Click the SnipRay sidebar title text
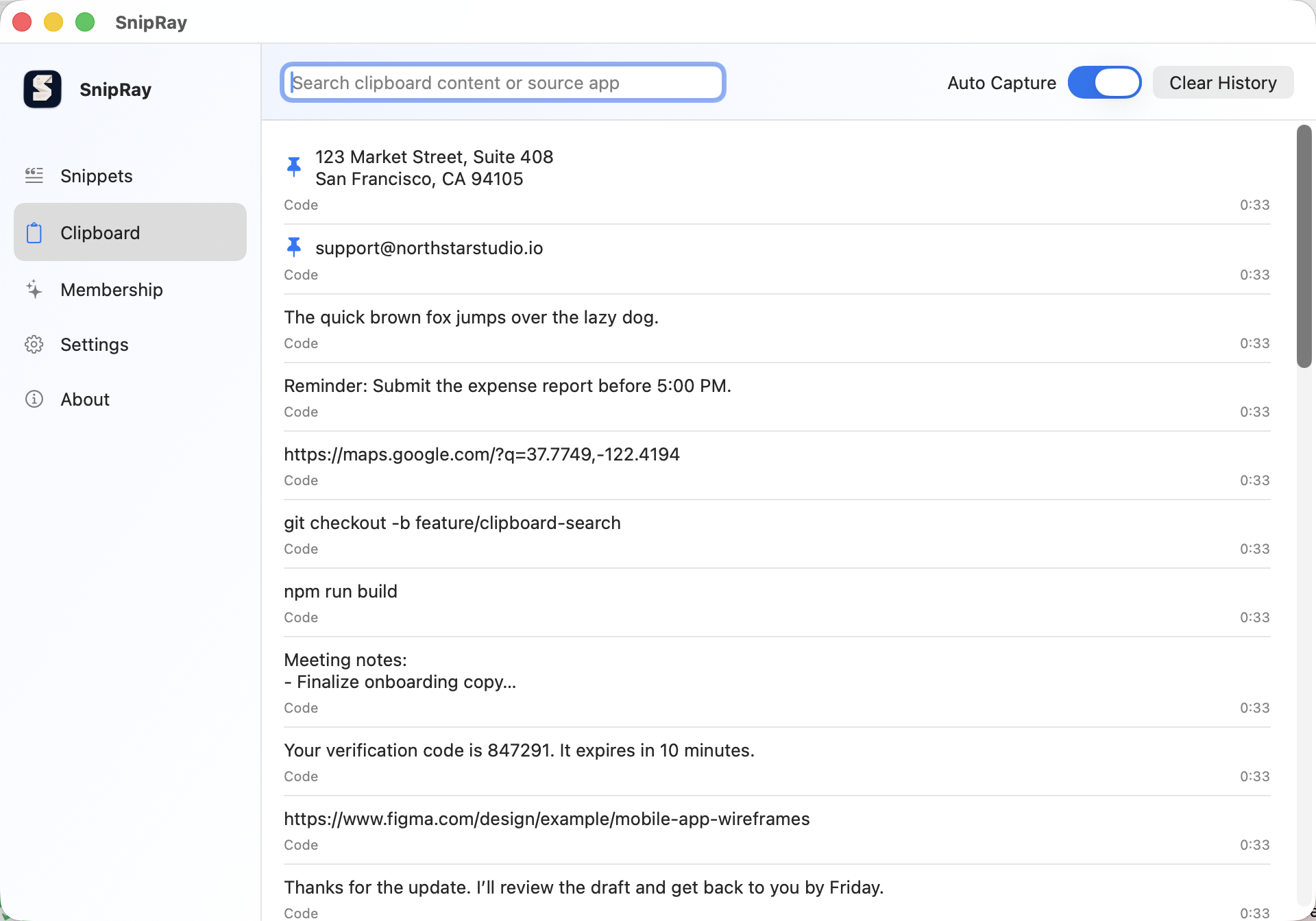 115,90
